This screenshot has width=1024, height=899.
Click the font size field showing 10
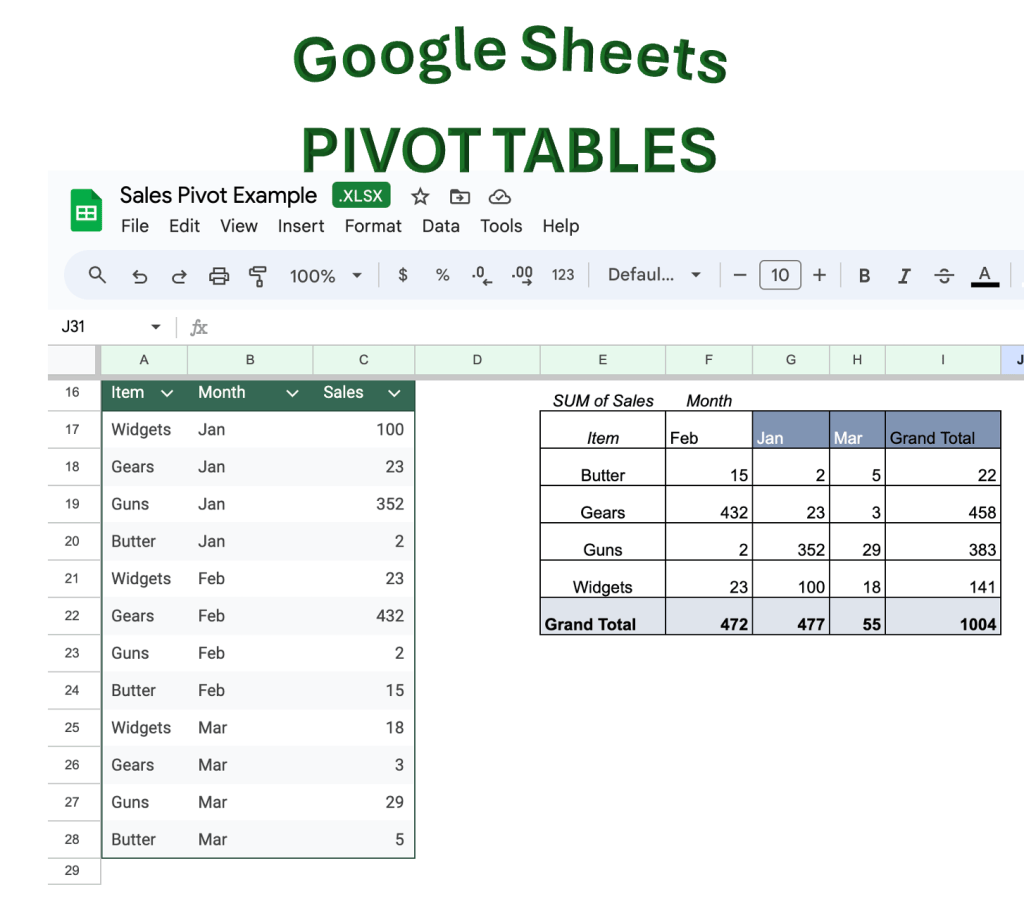click(x=780, y=275)
